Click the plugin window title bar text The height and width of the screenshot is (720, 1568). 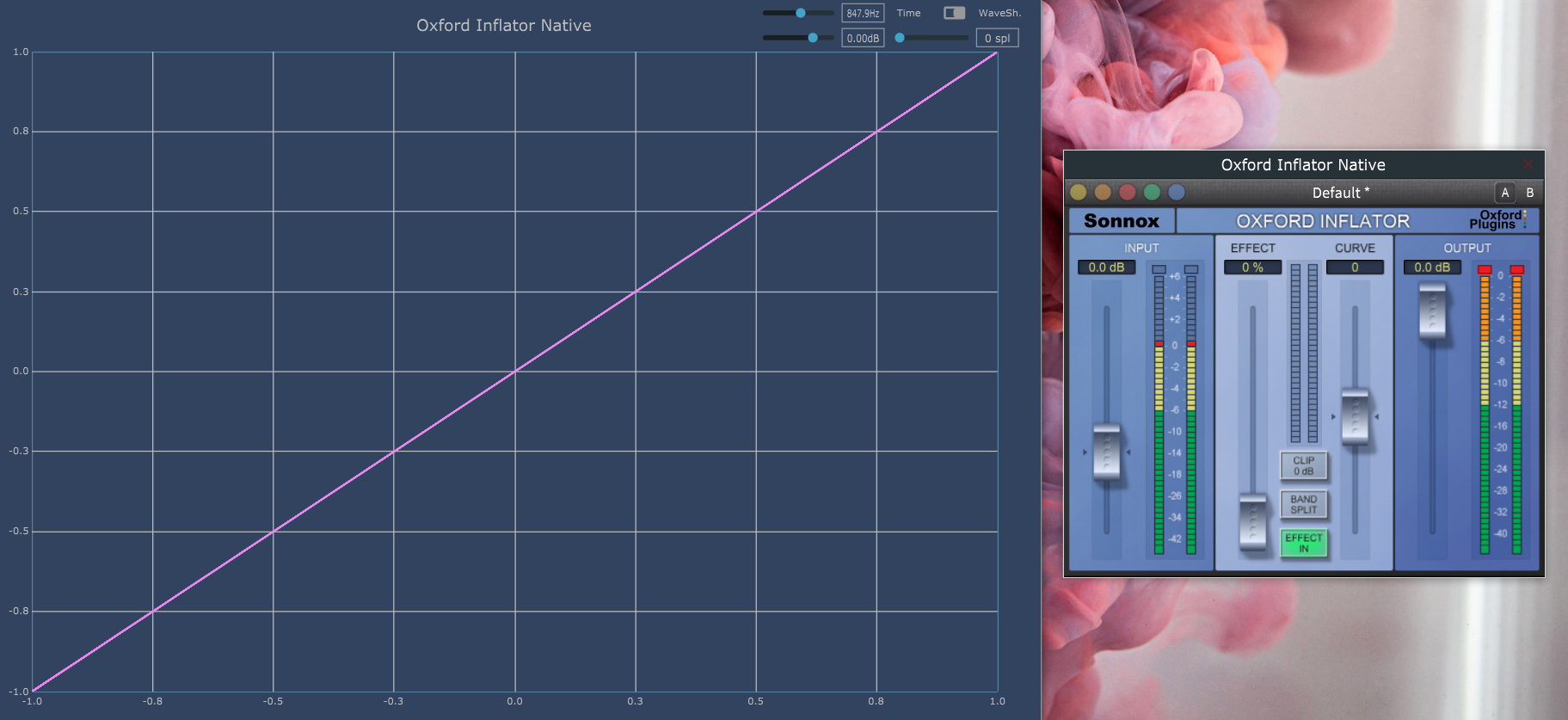pos(1303,164)
